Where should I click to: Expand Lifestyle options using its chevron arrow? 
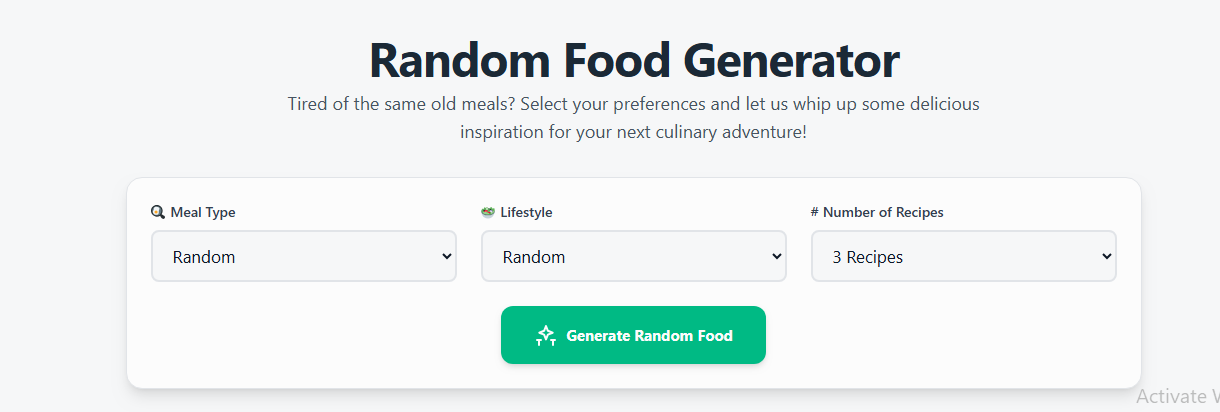pos(776,257)
